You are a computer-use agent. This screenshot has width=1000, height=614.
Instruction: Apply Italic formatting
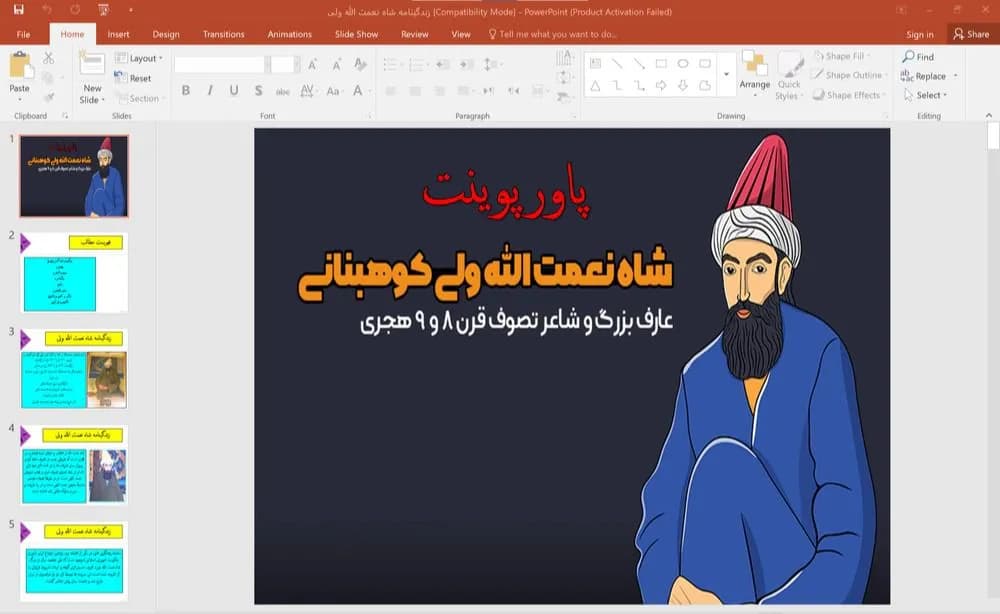[209, 91]
